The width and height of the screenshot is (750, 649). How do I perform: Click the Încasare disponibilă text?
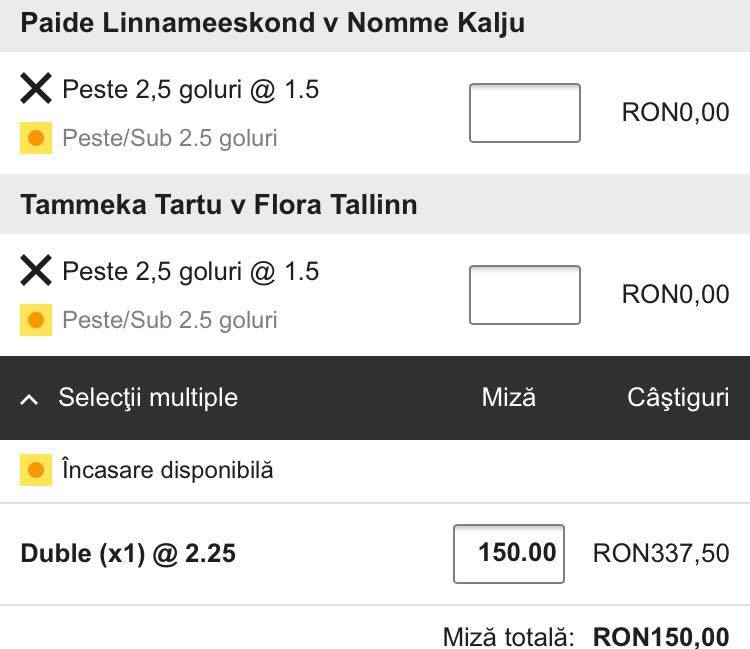[x=168, y=470]
